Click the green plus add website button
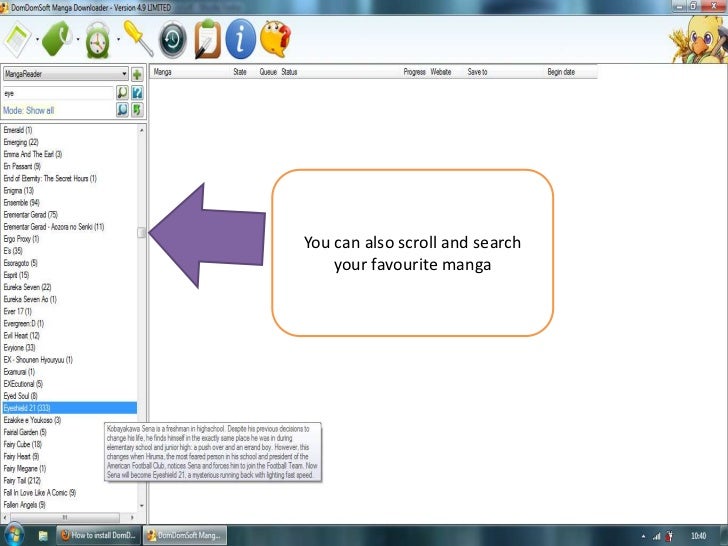This screenshot has width=728, height=546. [x=137, y=74]
